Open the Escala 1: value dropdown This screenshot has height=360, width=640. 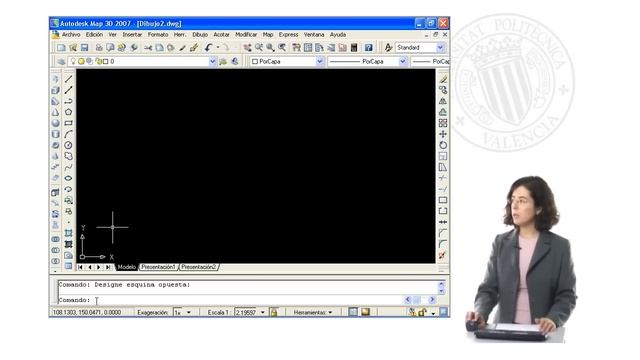(262, 313)
